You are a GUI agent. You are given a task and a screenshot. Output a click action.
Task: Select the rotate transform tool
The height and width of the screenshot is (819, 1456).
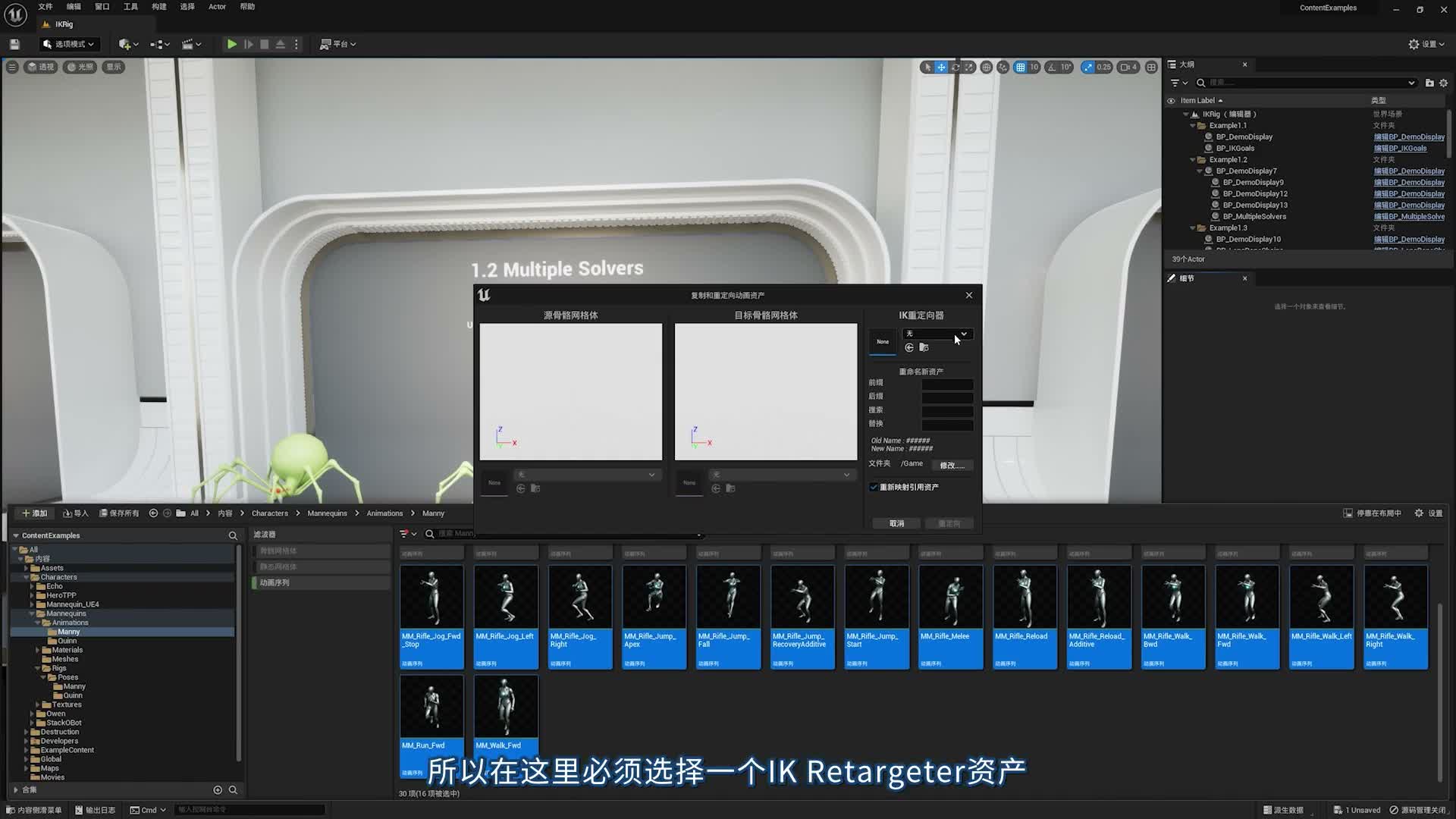click(x=955, y=67)
